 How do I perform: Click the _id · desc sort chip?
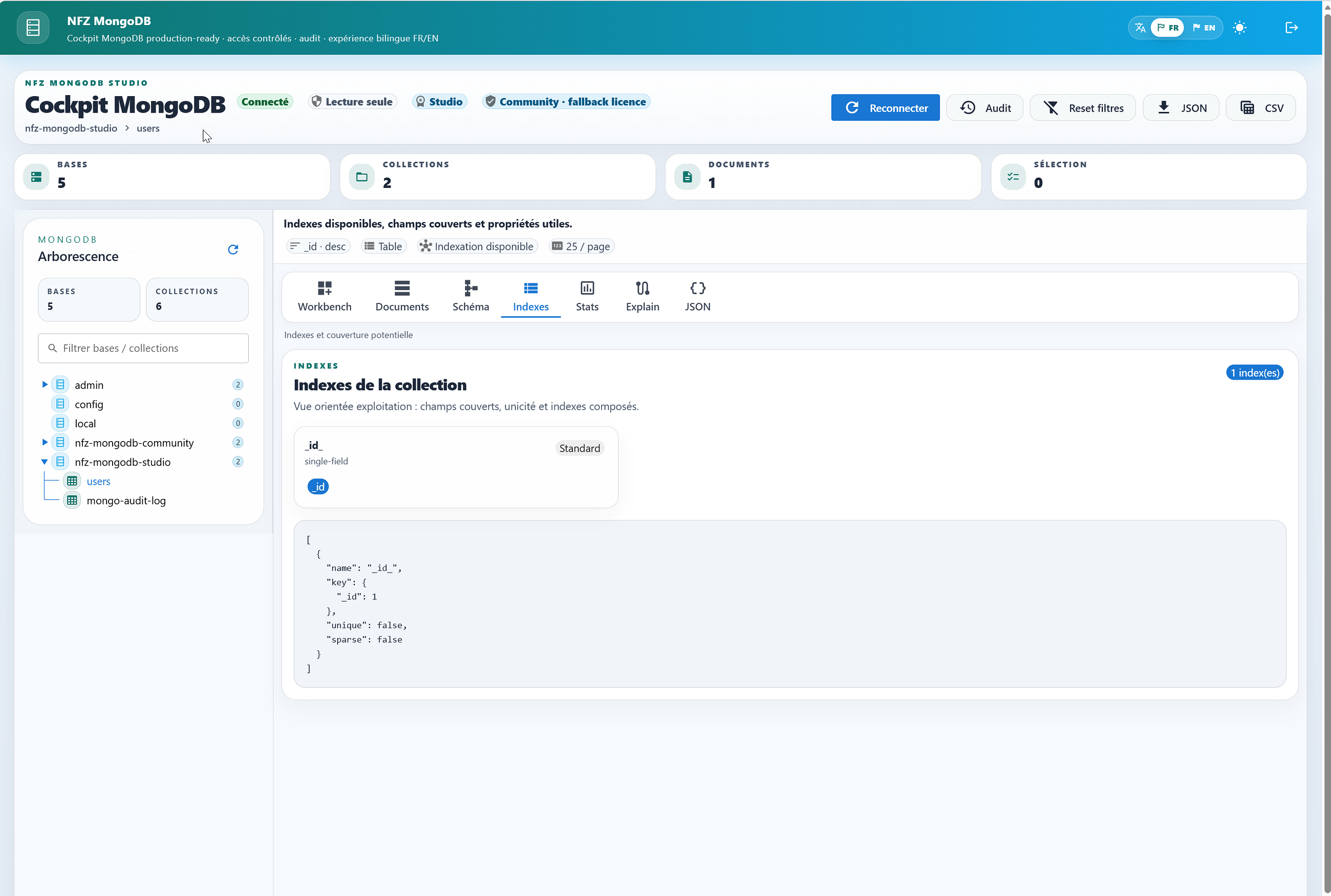coord(318,246)
